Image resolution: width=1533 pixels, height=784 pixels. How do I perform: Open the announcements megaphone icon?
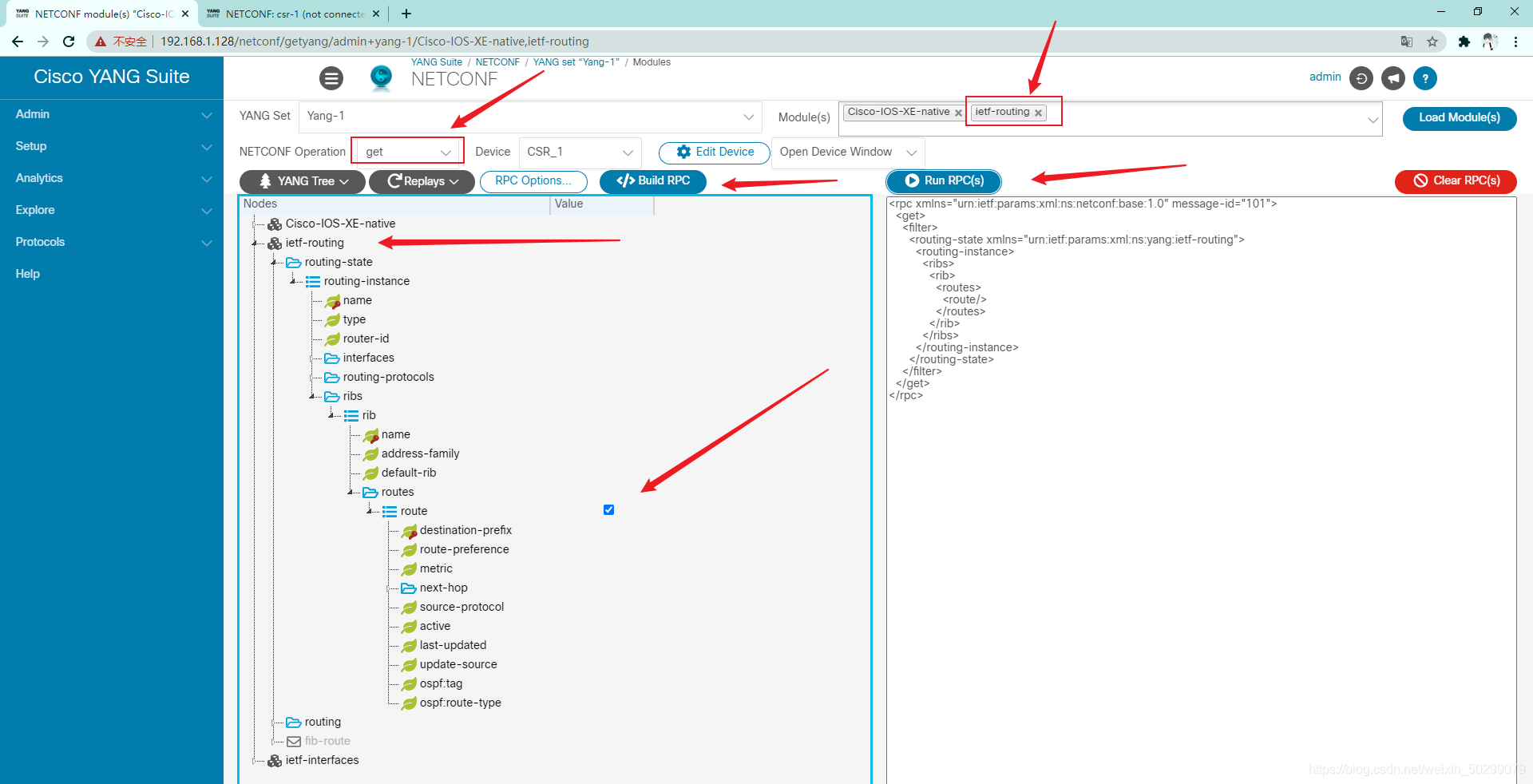(1393, 78)
